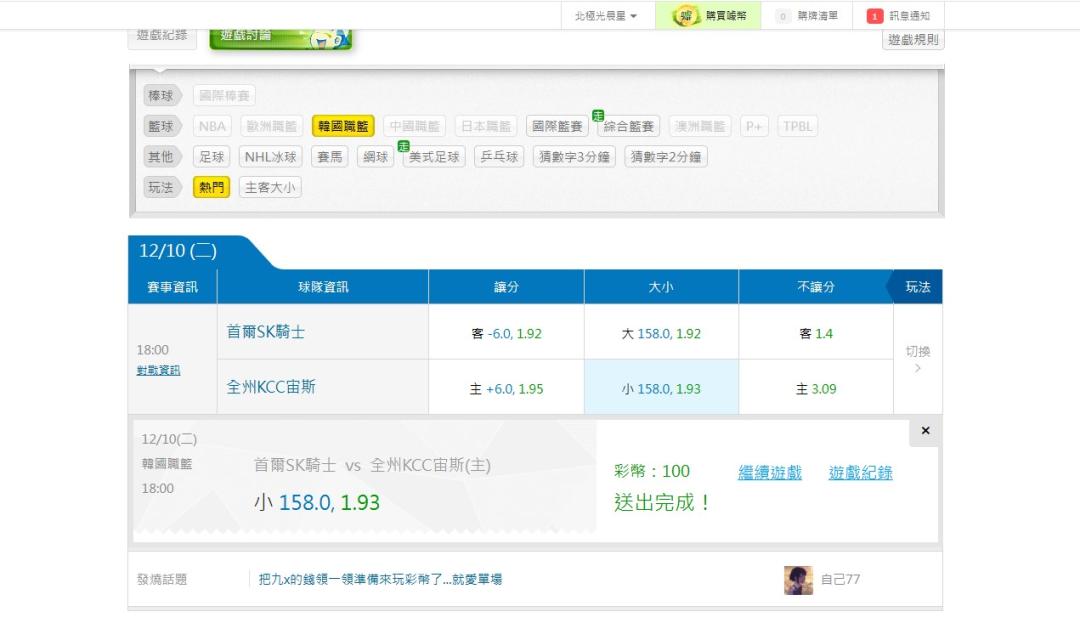Screen dimensions: 1080x623
Task: Click the 切換 switch play arrow
Action: click(x=917, y=359)
